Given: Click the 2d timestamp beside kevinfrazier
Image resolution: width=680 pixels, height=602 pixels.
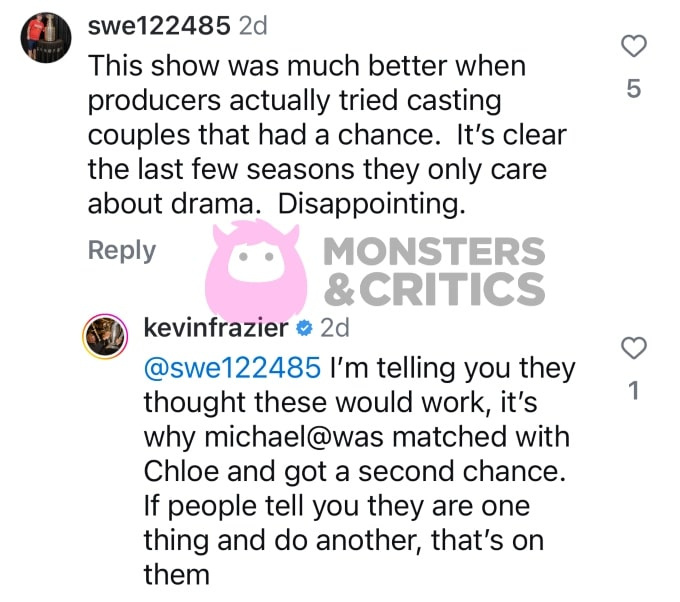Looking at the screenshot, I should [334, 328].
